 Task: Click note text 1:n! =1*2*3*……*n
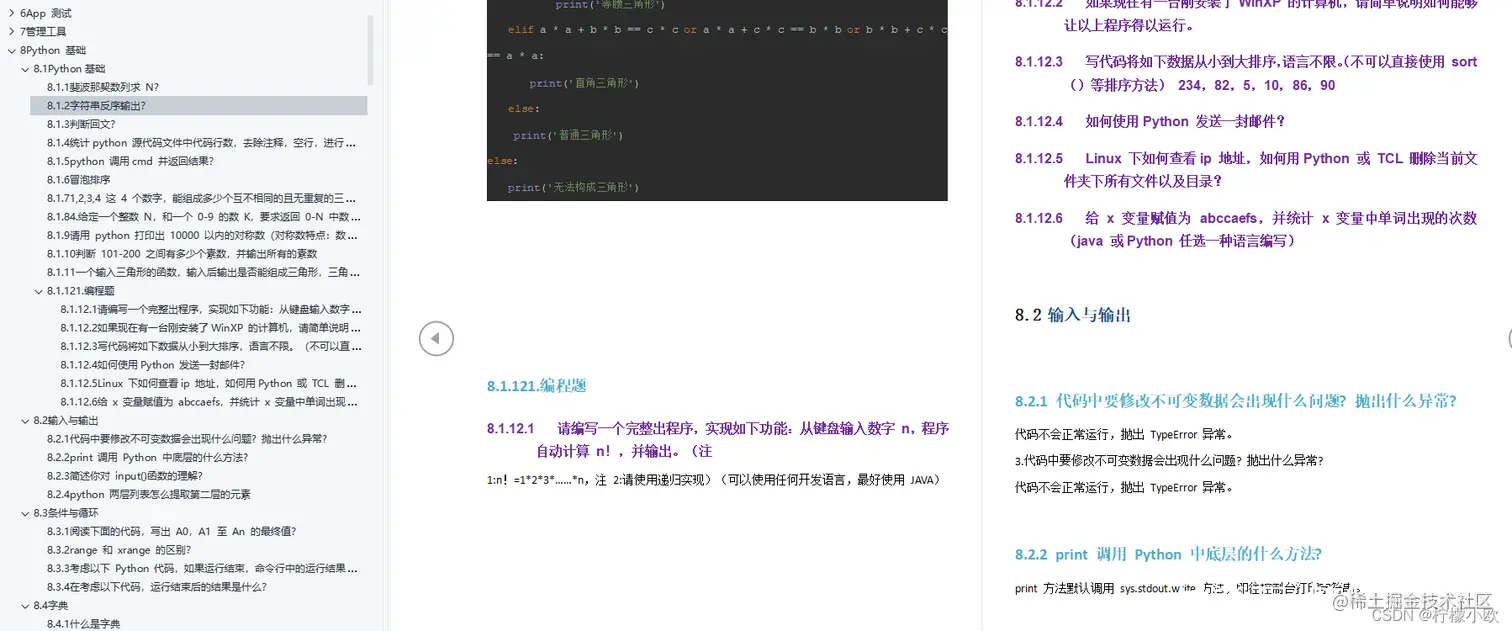coord(713,480)
